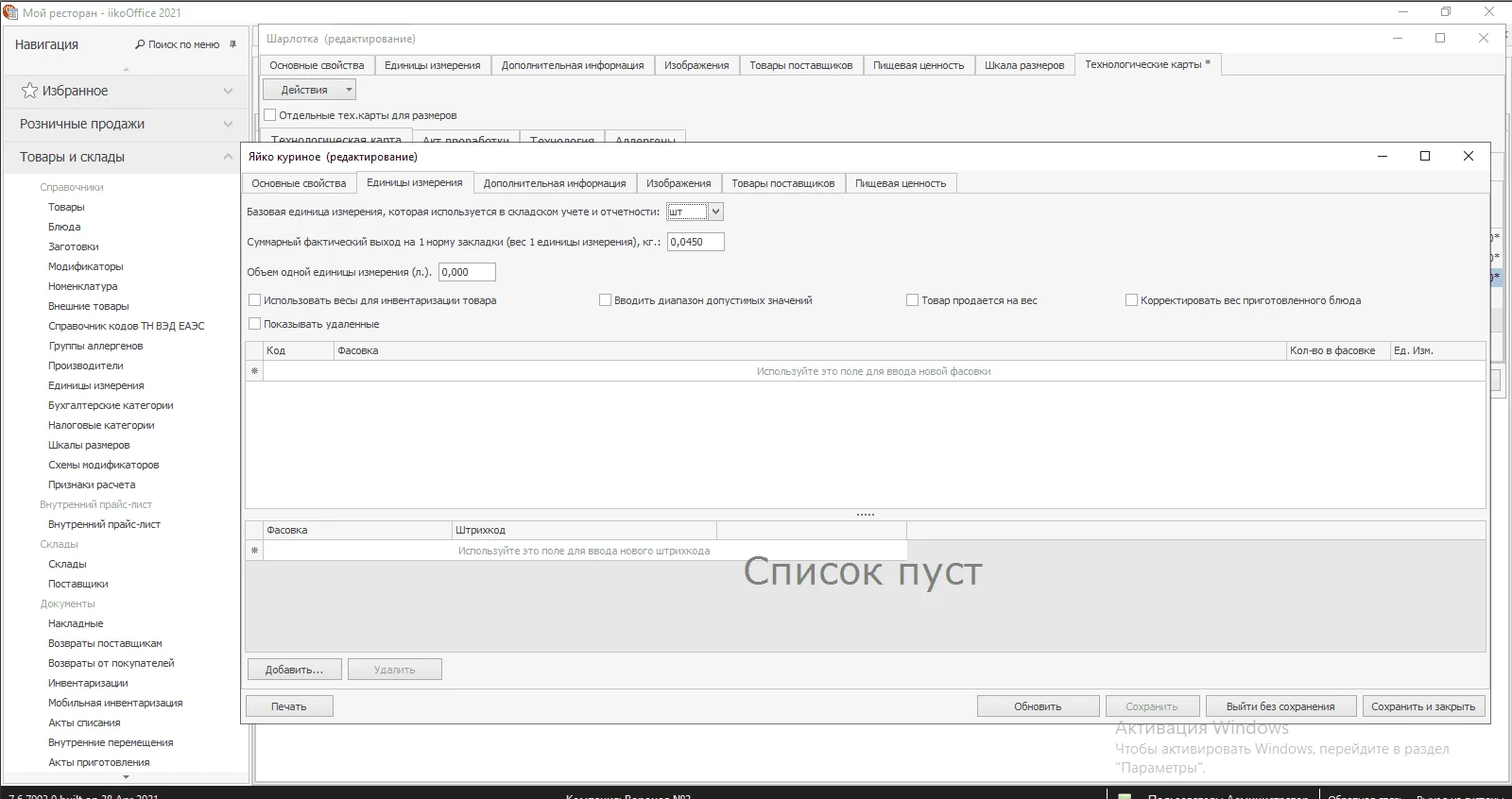The height and width of the screenshot is (799, 1512).
Task: Click the star icon beside Избранное
Action: pos(29,91)
